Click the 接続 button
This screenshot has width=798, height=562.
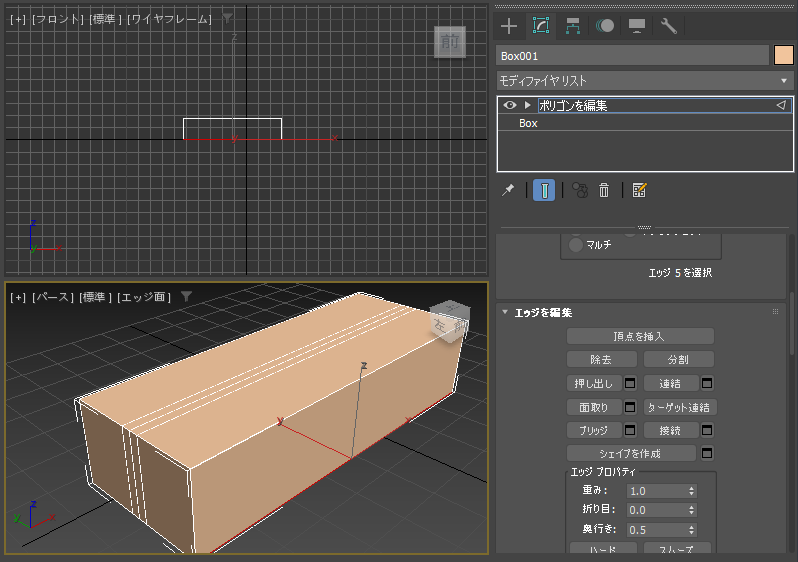click(x=671, y=430)
